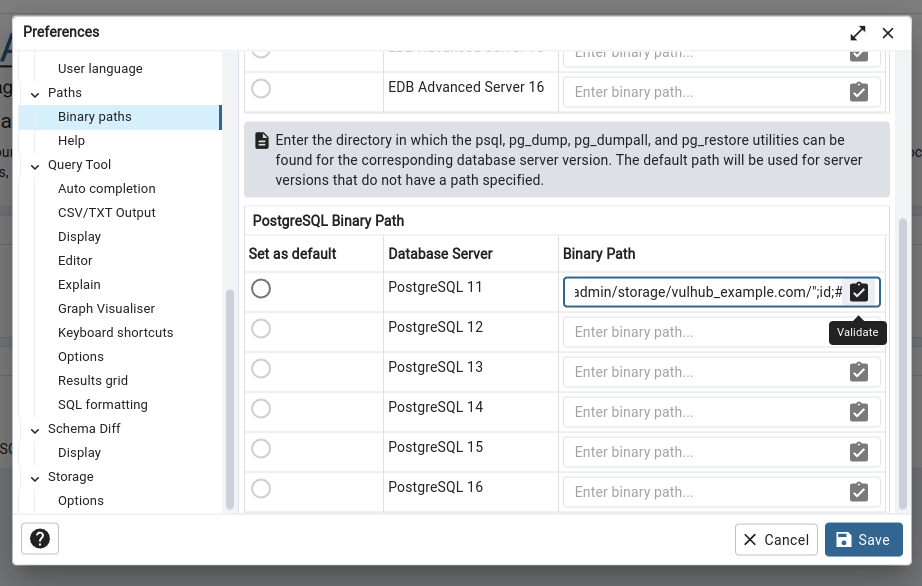The image size is (922, 586).
Task: Collapse the Query Tool tree node
Action: (x=35, y=166)
